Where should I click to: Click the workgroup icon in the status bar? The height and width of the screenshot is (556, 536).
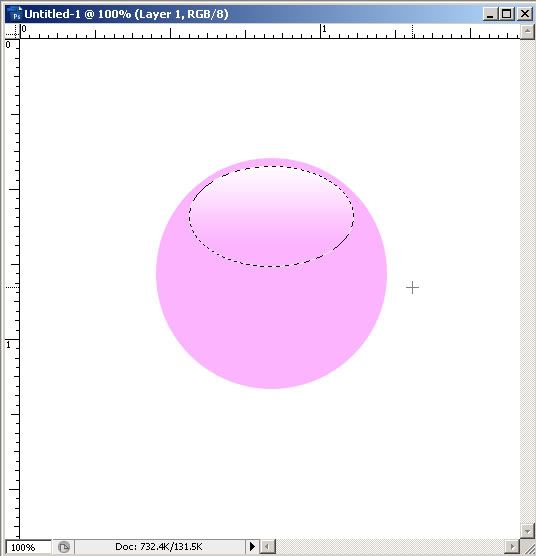click(x=64, y=547)
